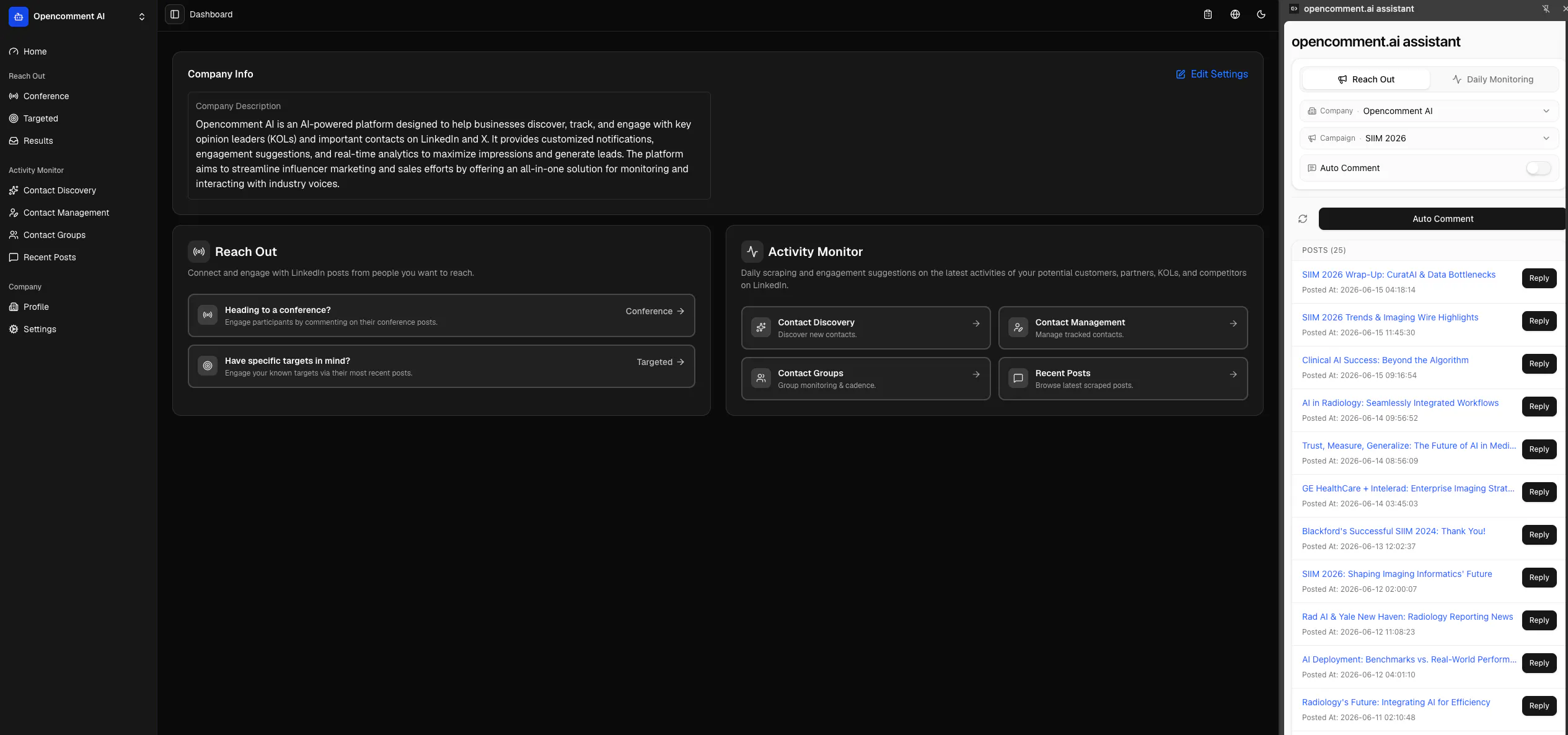Viewport: 1568px width, 735px height.
Task: Open Radiology's Future: Integrating AI link
Action: pyautogui.click(x=1396, y=702)
